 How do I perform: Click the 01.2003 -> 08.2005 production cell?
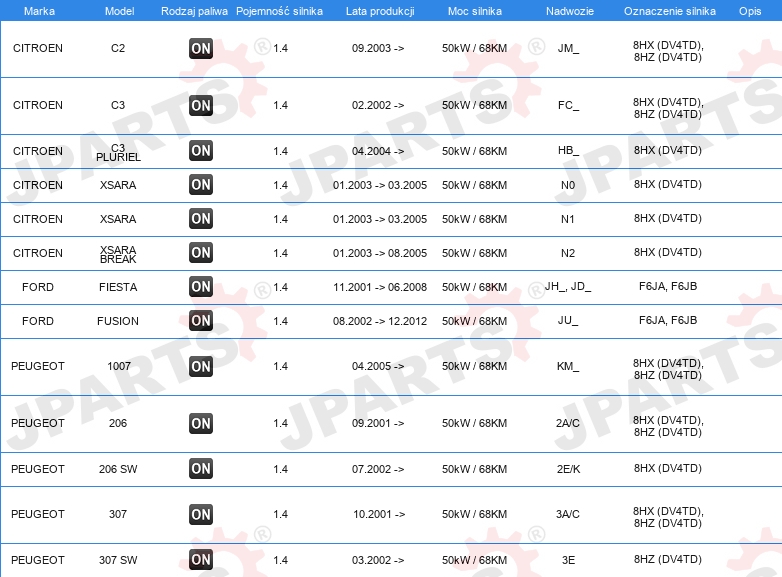pyautogui.click(x=380, y=253)
